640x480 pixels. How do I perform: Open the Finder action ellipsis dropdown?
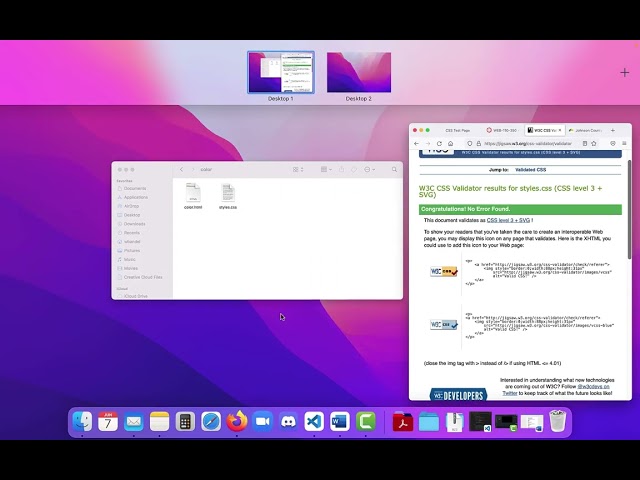coord(369,169)
